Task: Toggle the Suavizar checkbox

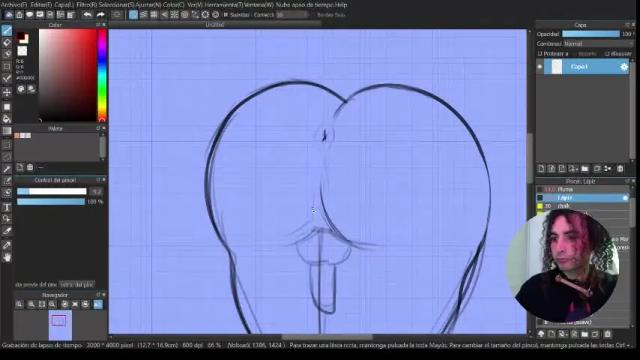Action: (225, 15)
